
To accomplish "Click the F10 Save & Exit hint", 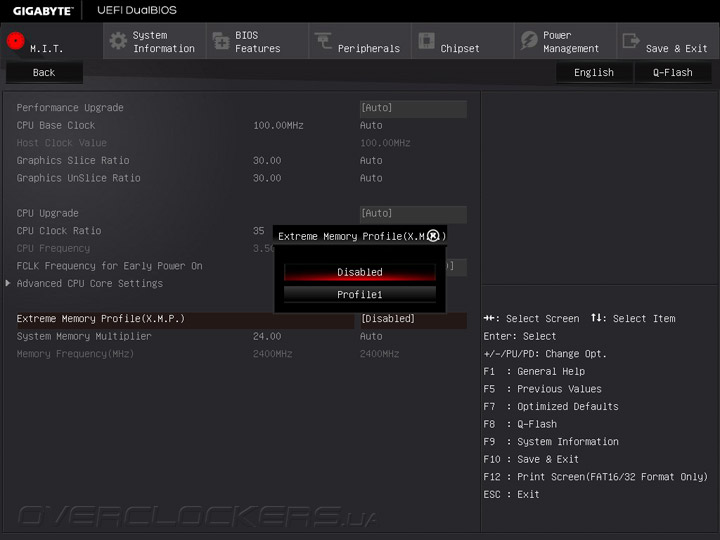I will coord(531,459).
